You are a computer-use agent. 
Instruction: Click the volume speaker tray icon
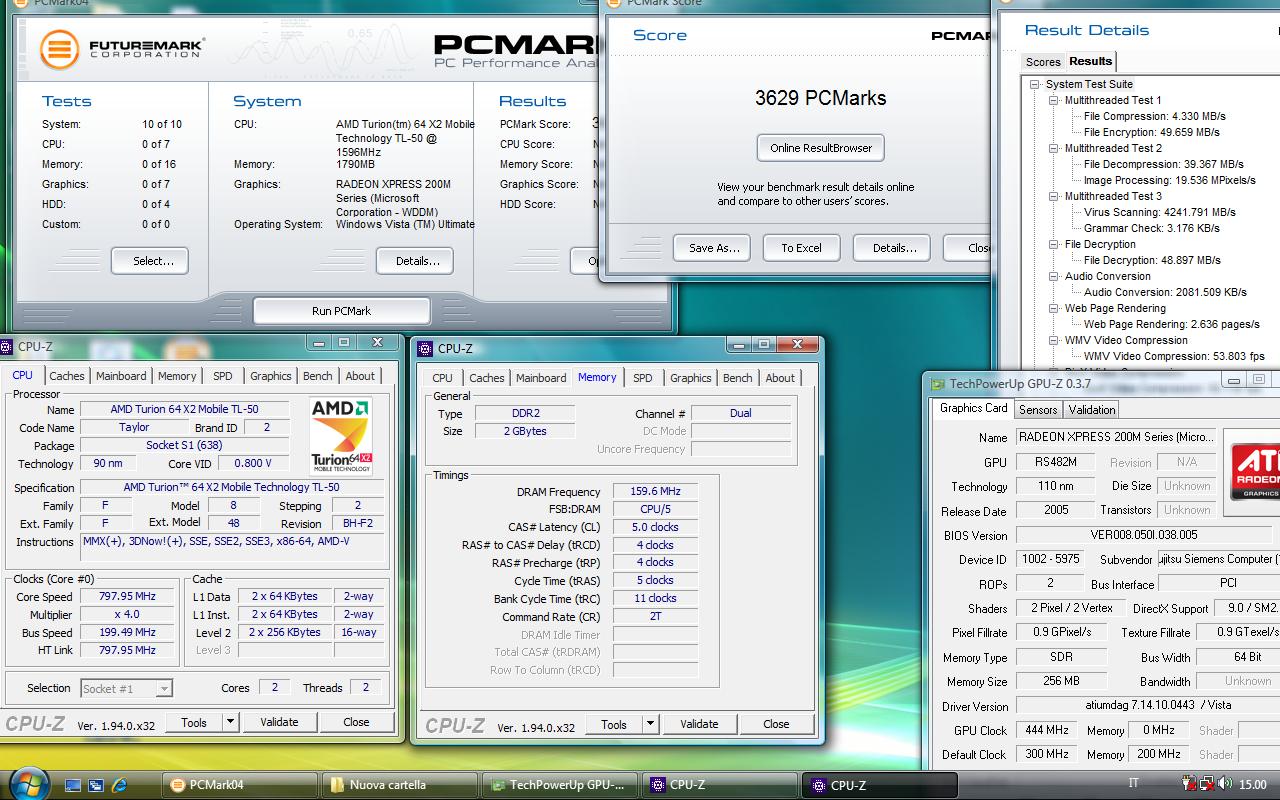pos(1225,785)
